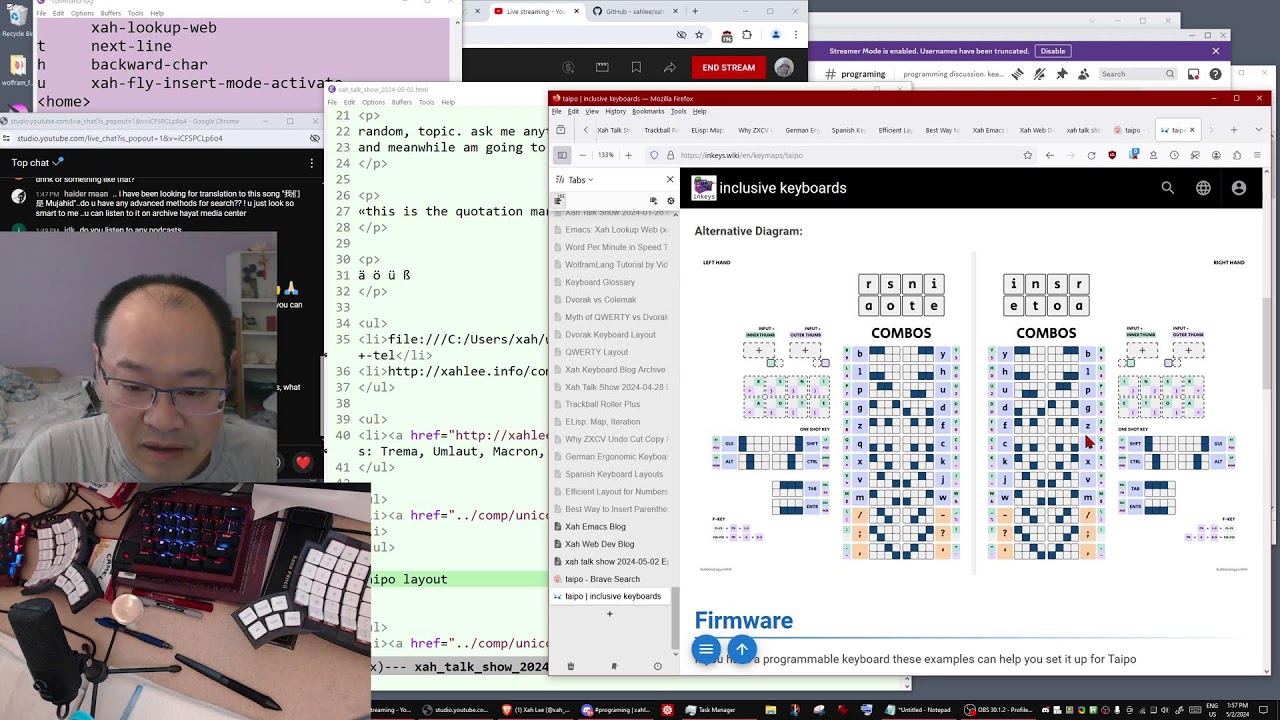Open the Firefox Bookmarks menu
The height and width of the screenshot is (720, 1280).
click(648, 111)
